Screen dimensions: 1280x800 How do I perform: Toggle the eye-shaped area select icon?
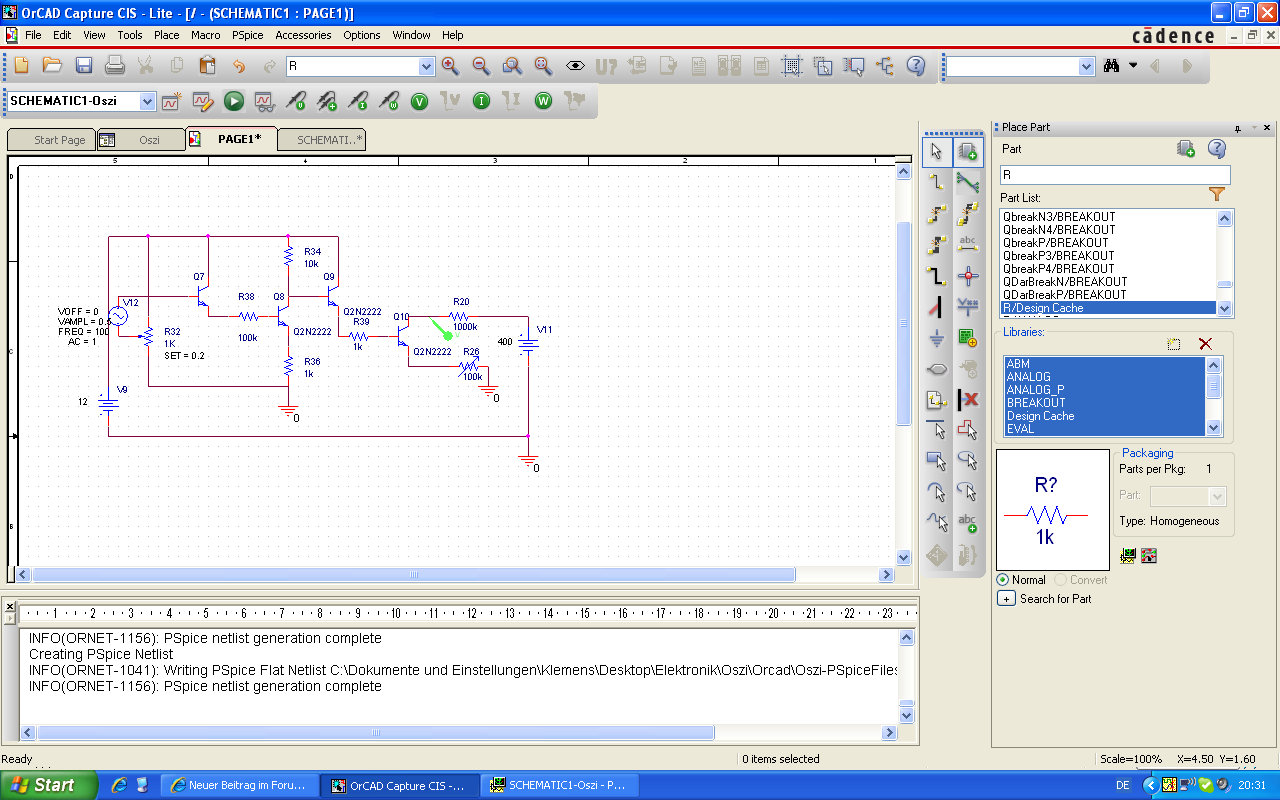tap(575, 66)
